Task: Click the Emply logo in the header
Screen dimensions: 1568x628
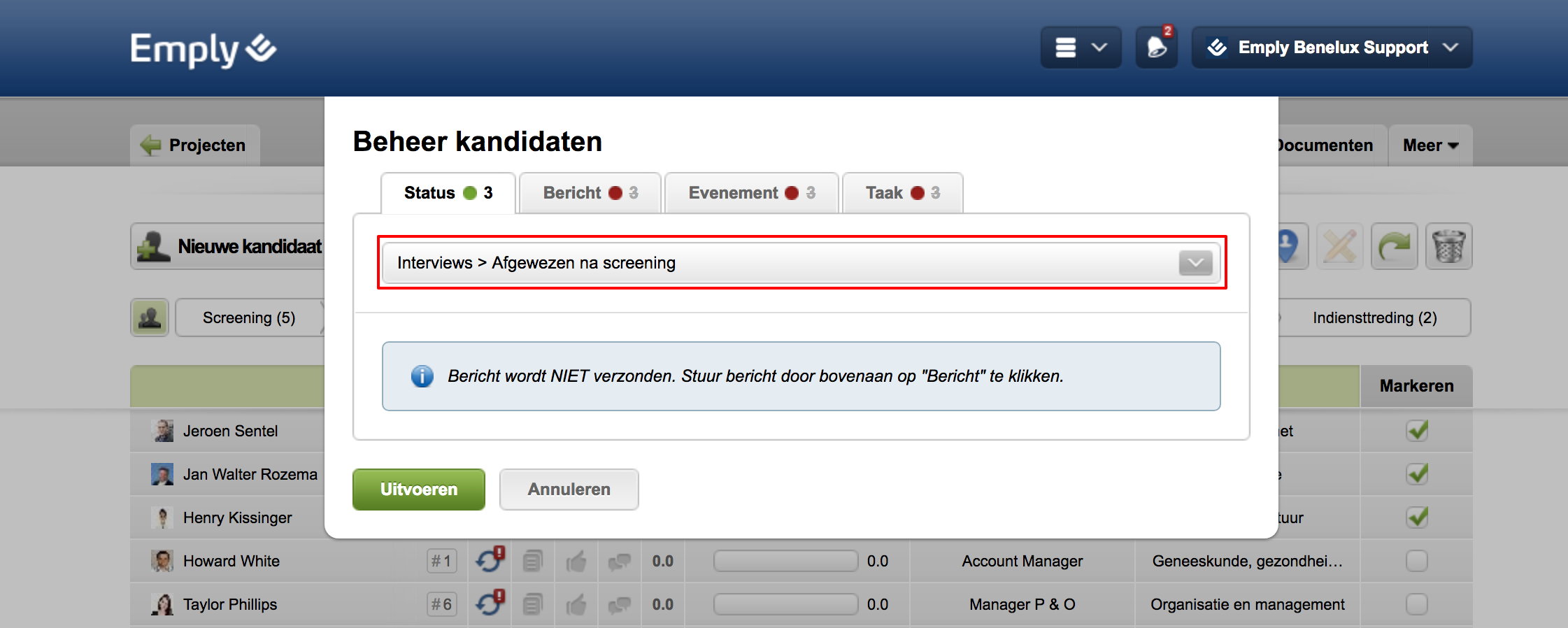Action: pyautogui.click(x=203, y=49)
